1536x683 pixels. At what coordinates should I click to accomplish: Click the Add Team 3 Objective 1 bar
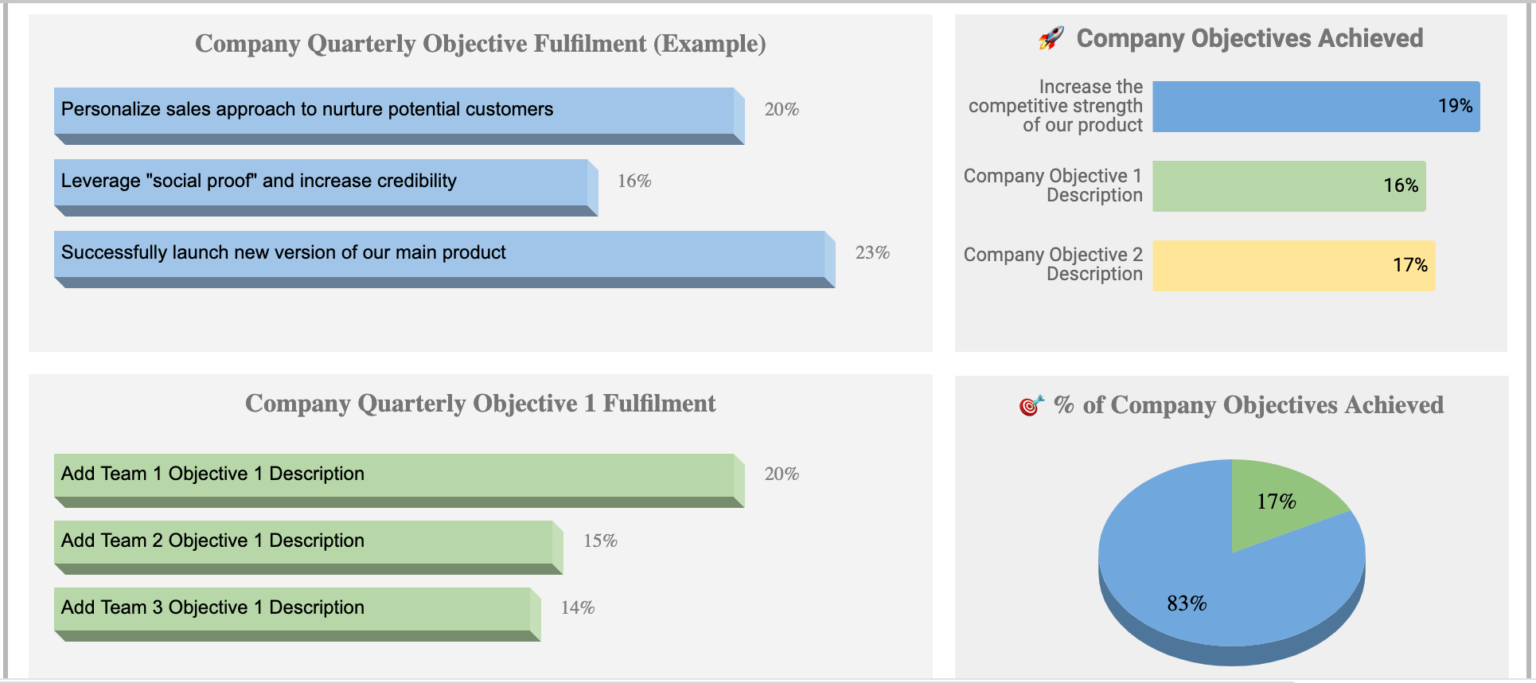(x=295, y=608)
